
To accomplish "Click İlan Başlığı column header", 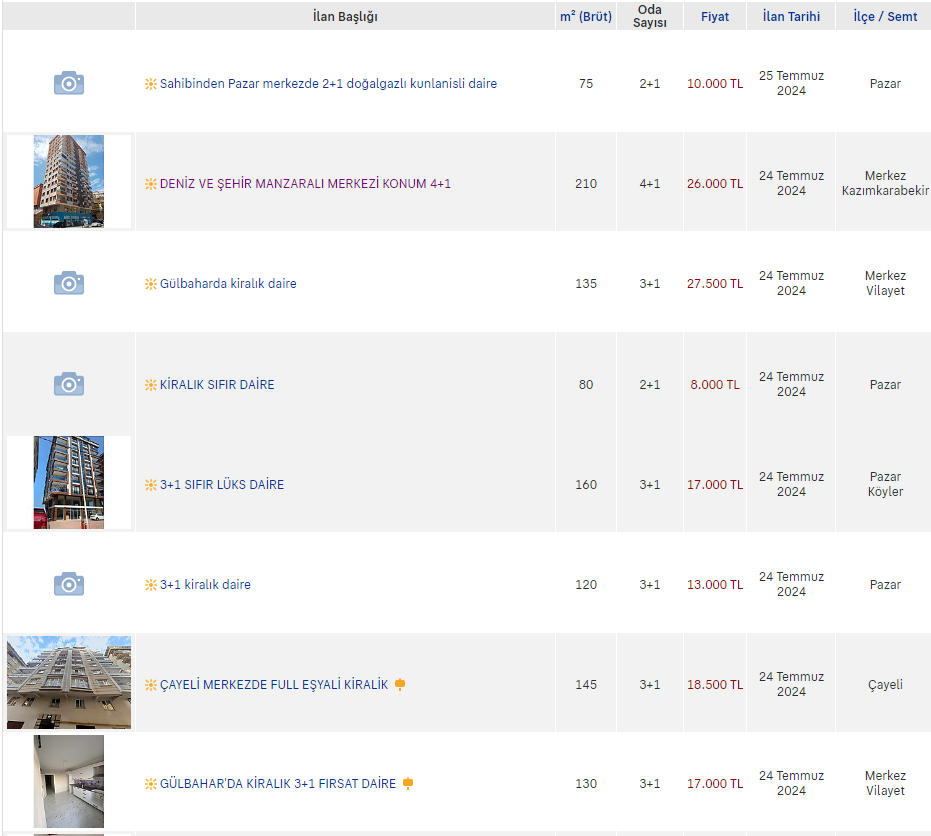I will pyautogui.click(x=345, y=17).
